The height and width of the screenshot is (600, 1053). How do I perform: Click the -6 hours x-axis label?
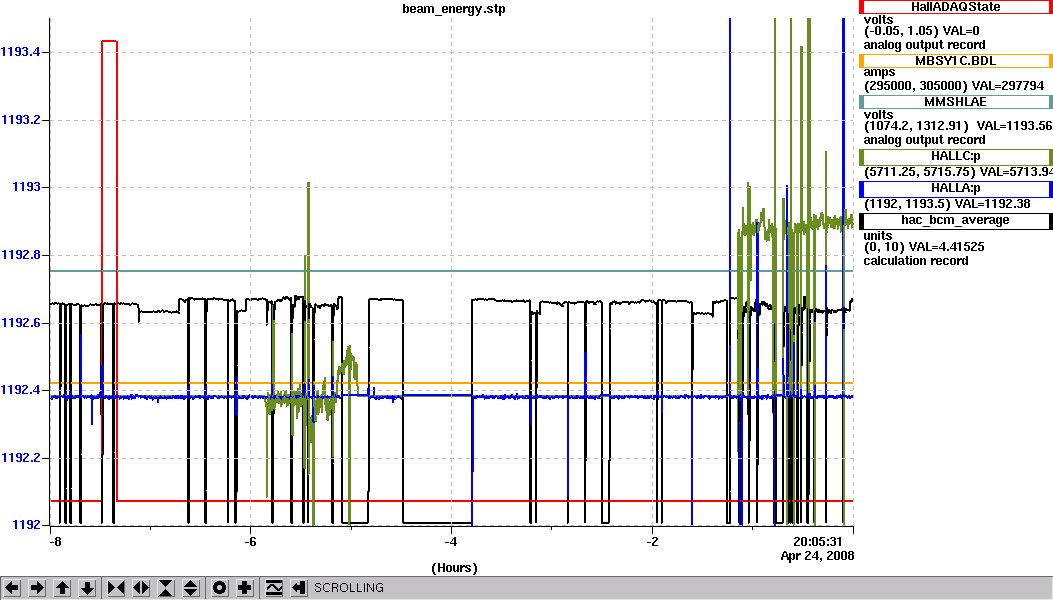250,542
